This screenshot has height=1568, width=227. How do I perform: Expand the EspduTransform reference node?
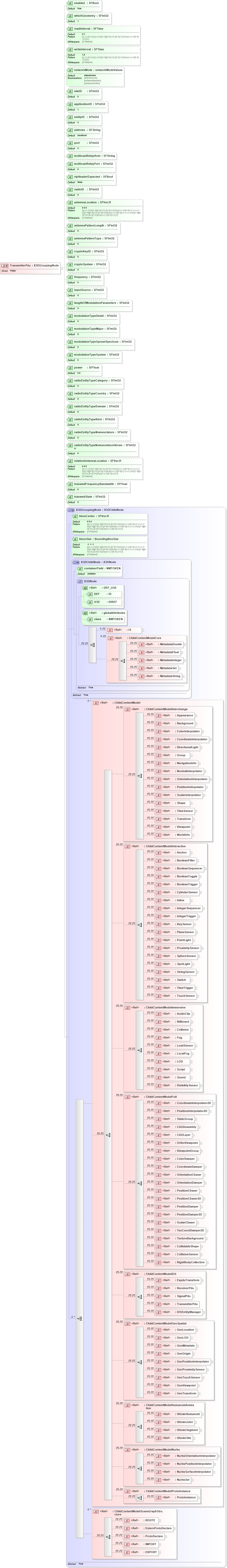click(x=202, y=1280)
